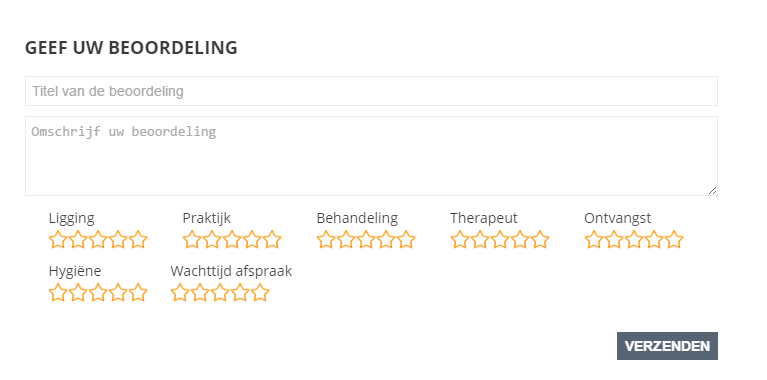This screenshot has width=767, height=380.
Task: Choose the fifth star under Praktijk
Action: (x=272, y=240)
